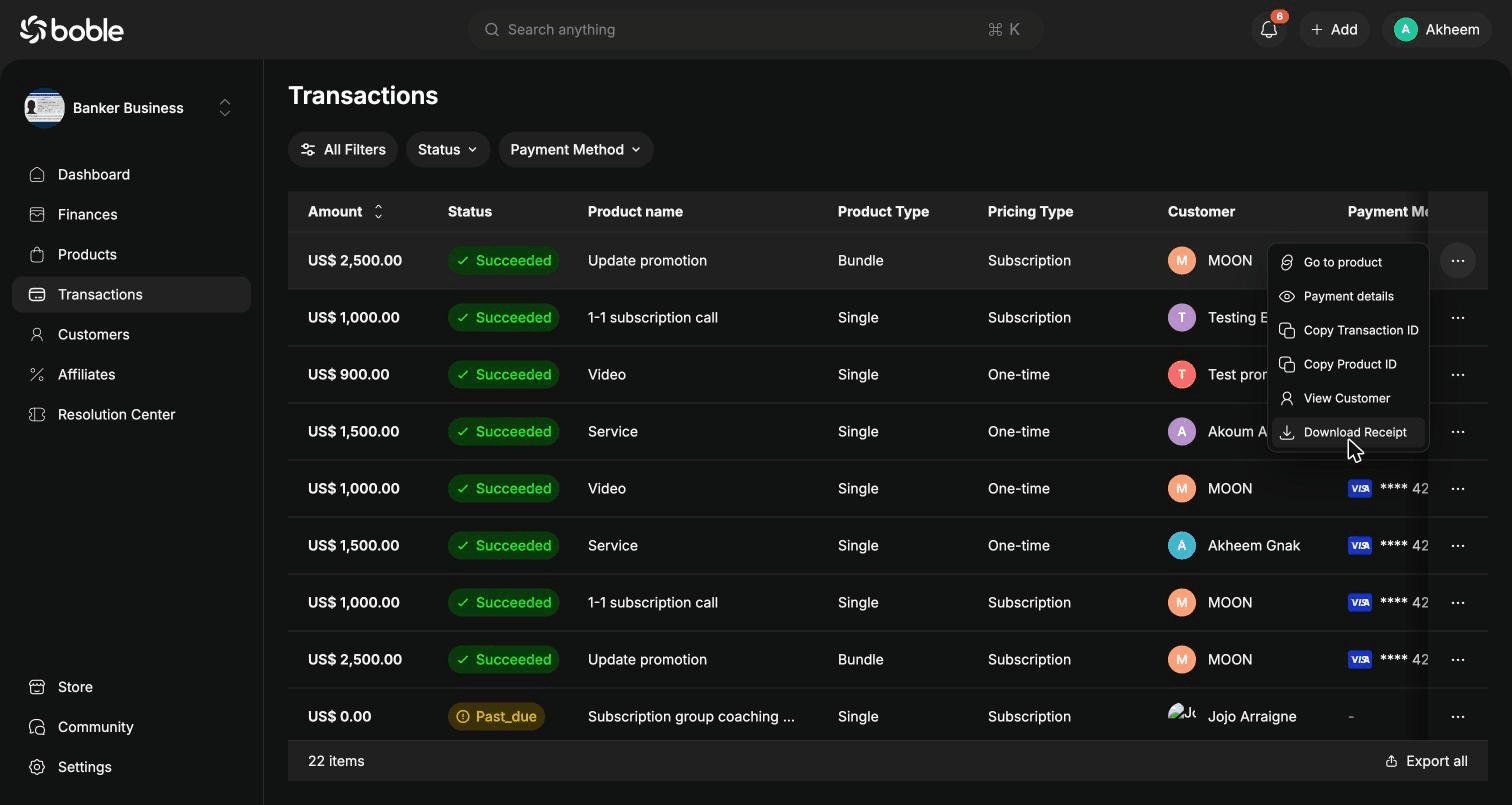Click the Banker Business avatar thumbnail
Image resolution: width=1512 pixels, height=805 pixels.
click(44, 108)
